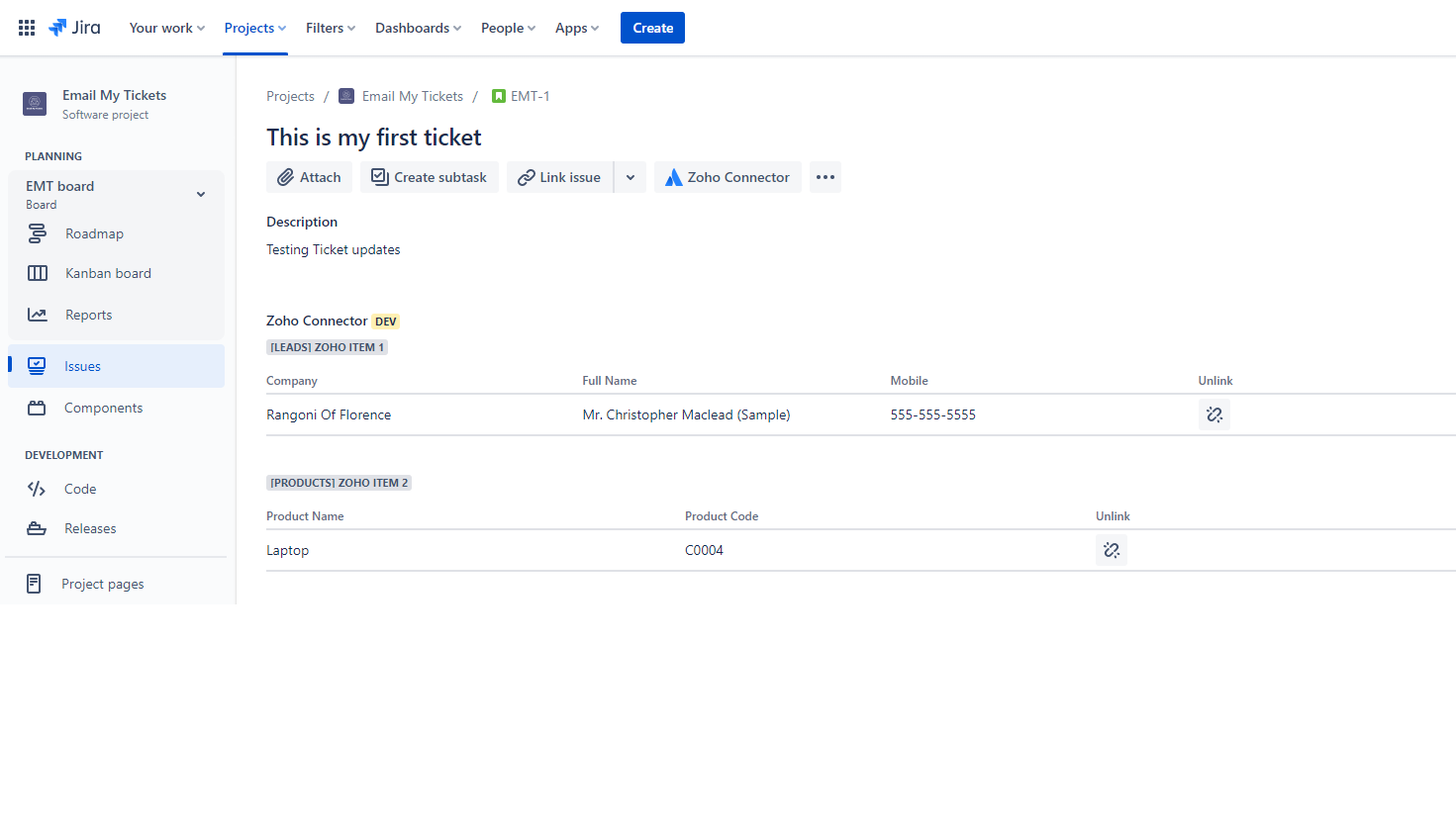Click the 'Product Code' column header

[x=722, y=516]
